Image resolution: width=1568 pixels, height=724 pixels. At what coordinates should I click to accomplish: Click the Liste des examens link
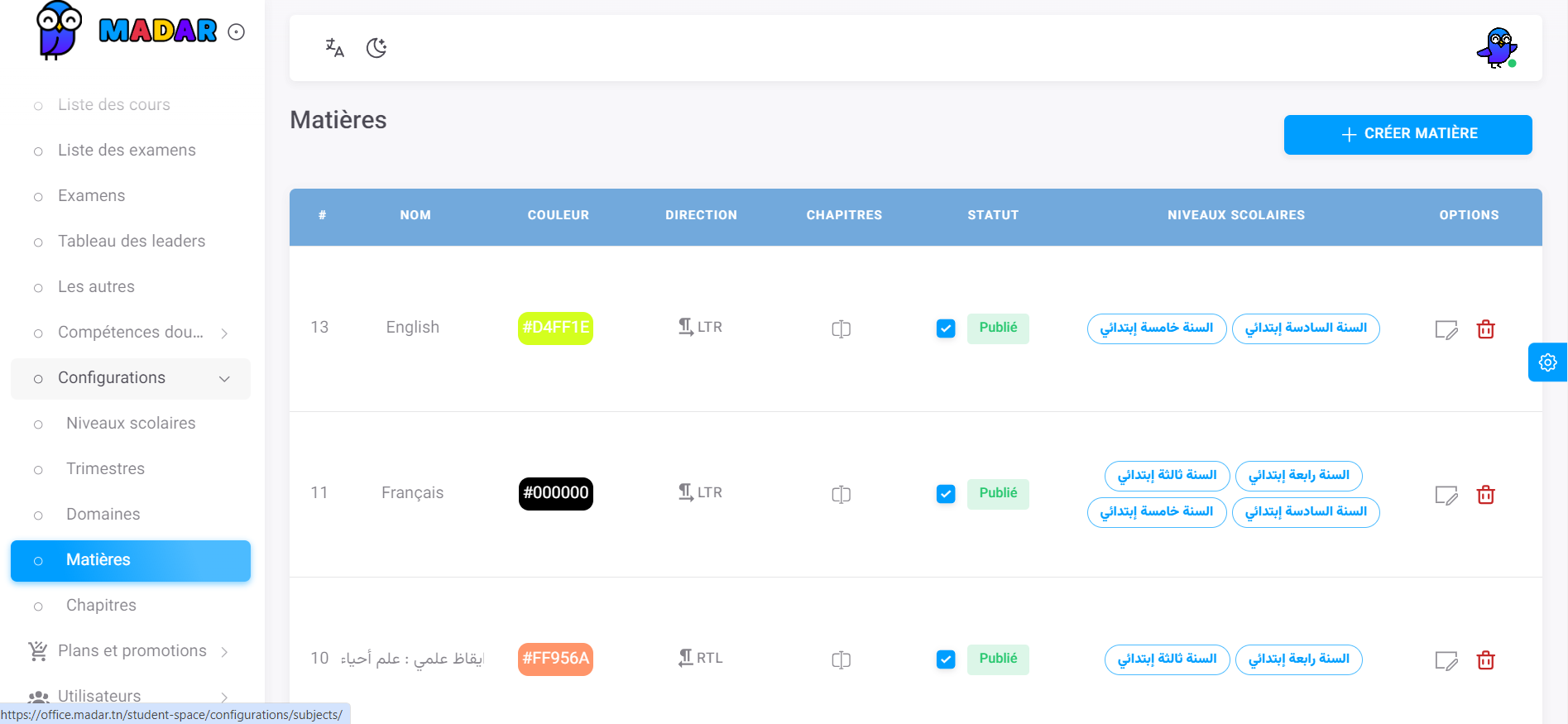click(127, 151)
